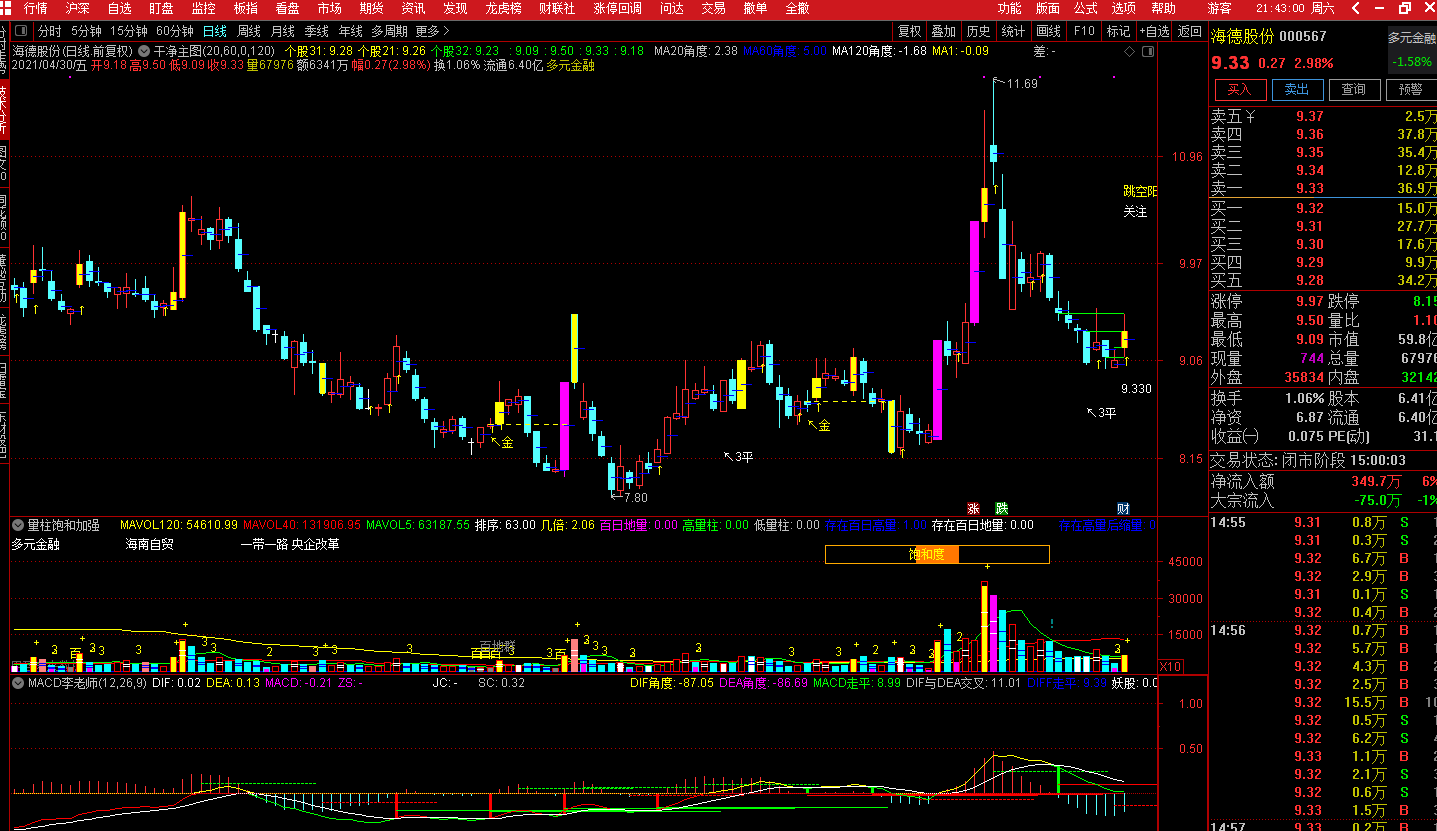Screen dimensions: 1437x831
Task: Toggle the right panel icon beside the diamond
Action: (1146, 51)
